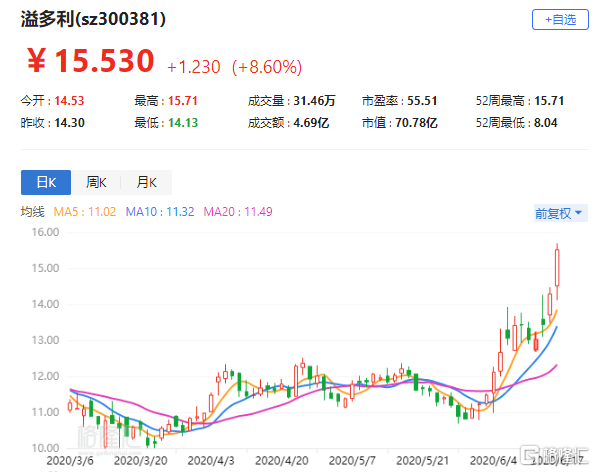Screen dimensions: 595x472
Task: Click the price change +1.230 value
Action: tap(194, 67)
